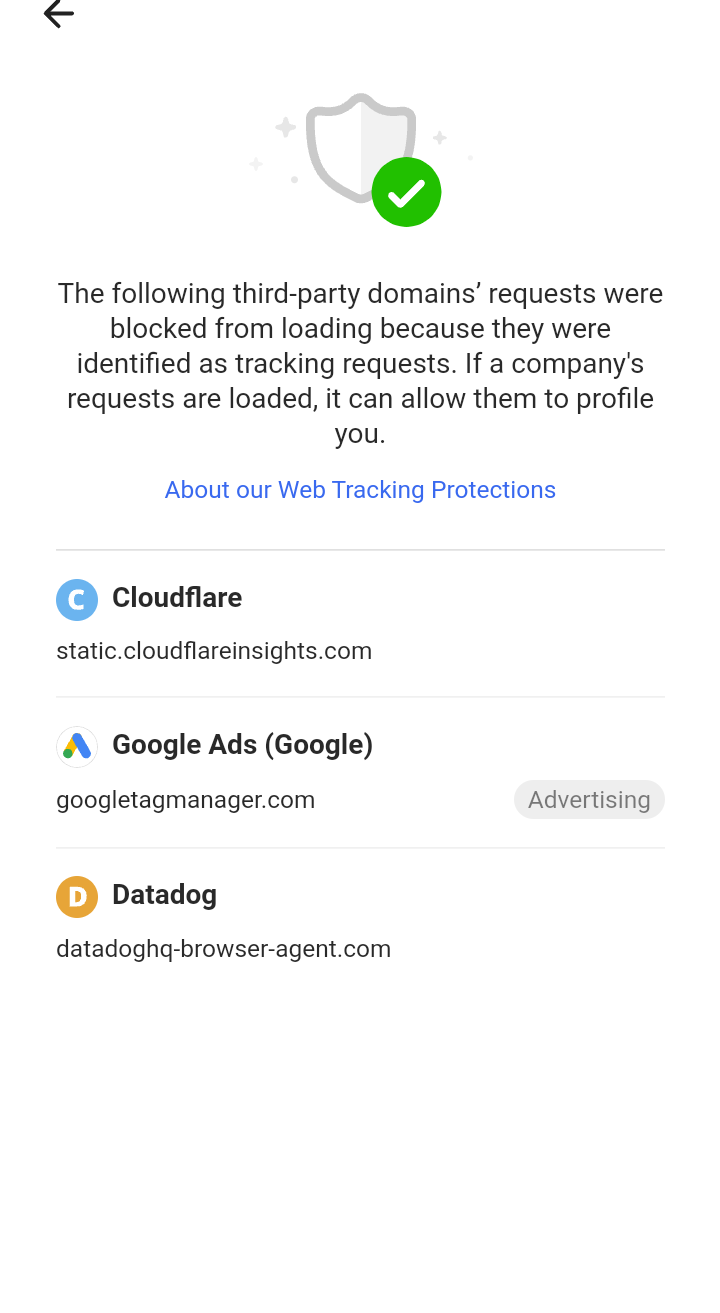Tap the sparkle right of the shield

click(439, 137)
